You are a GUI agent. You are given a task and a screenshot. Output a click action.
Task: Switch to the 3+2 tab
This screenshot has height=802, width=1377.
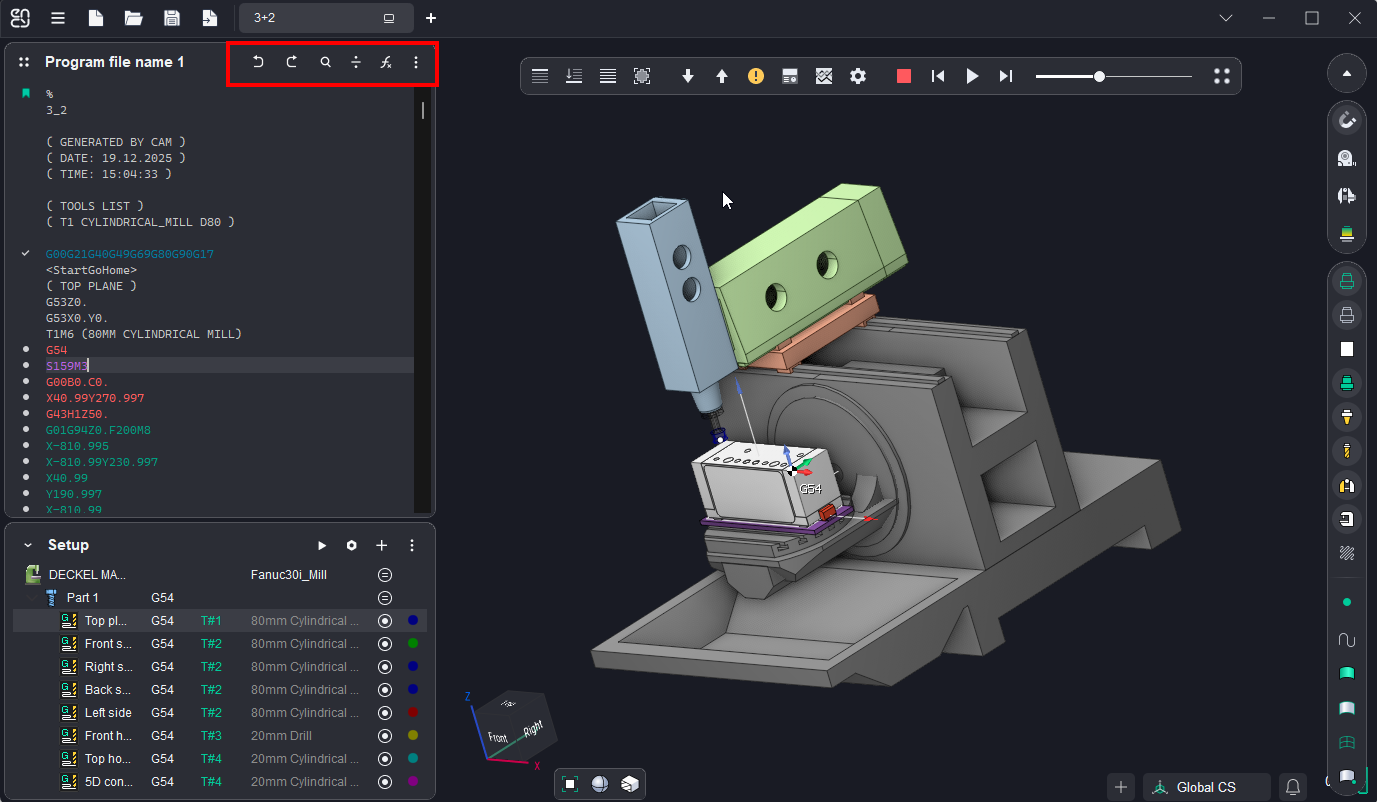310,18
